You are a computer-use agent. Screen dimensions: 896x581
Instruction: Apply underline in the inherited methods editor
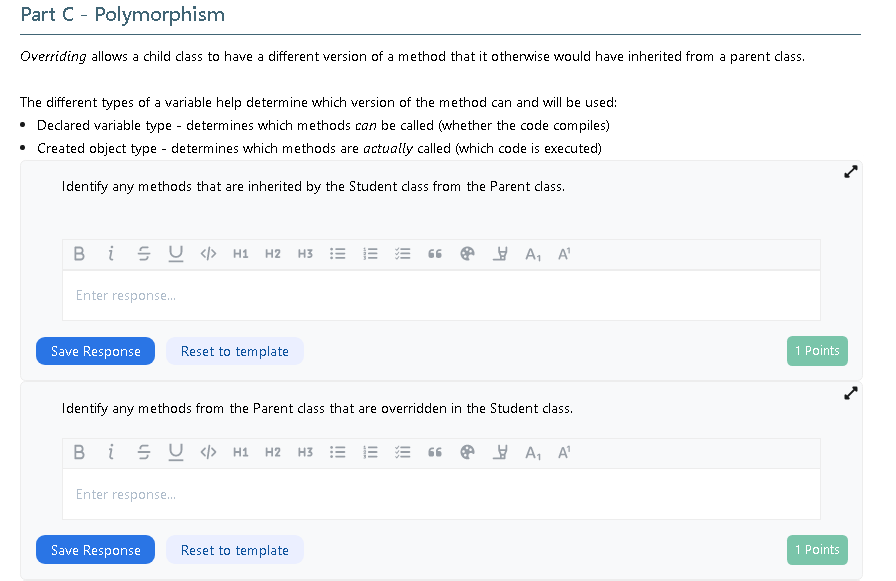tap(176, 254)
